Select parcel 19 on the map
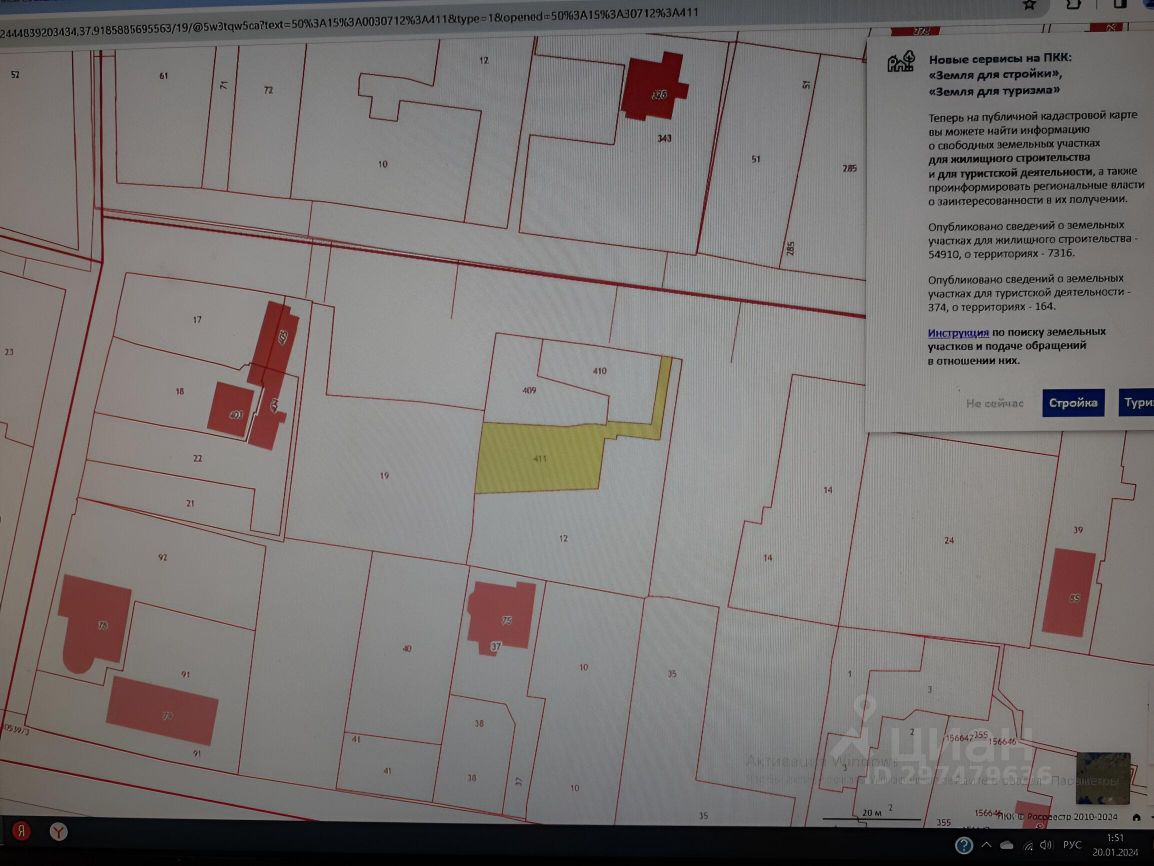Image resolution: width=1154 pixels, height=866 pixels. [383, 475]
